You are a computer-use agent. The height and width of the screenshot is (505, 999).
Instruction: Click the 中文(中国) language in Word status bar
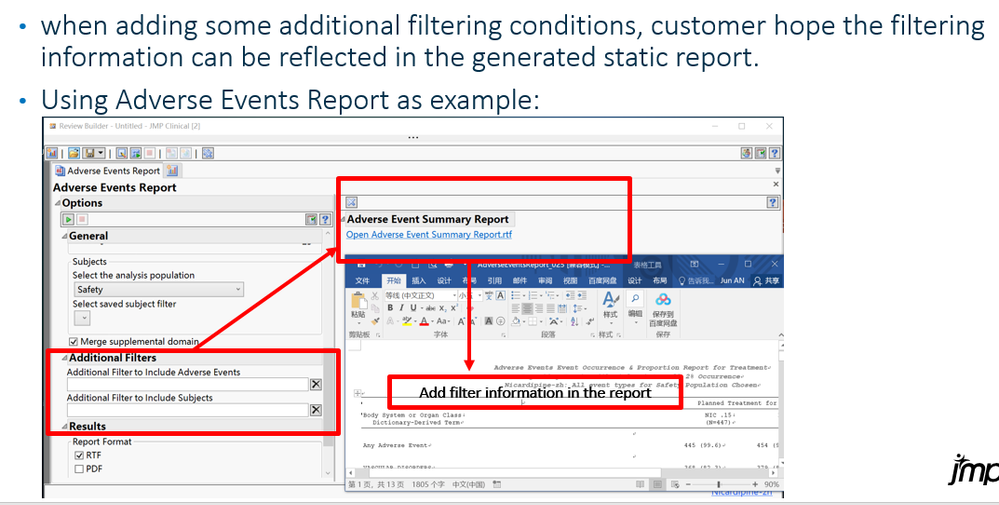(468, 485)
